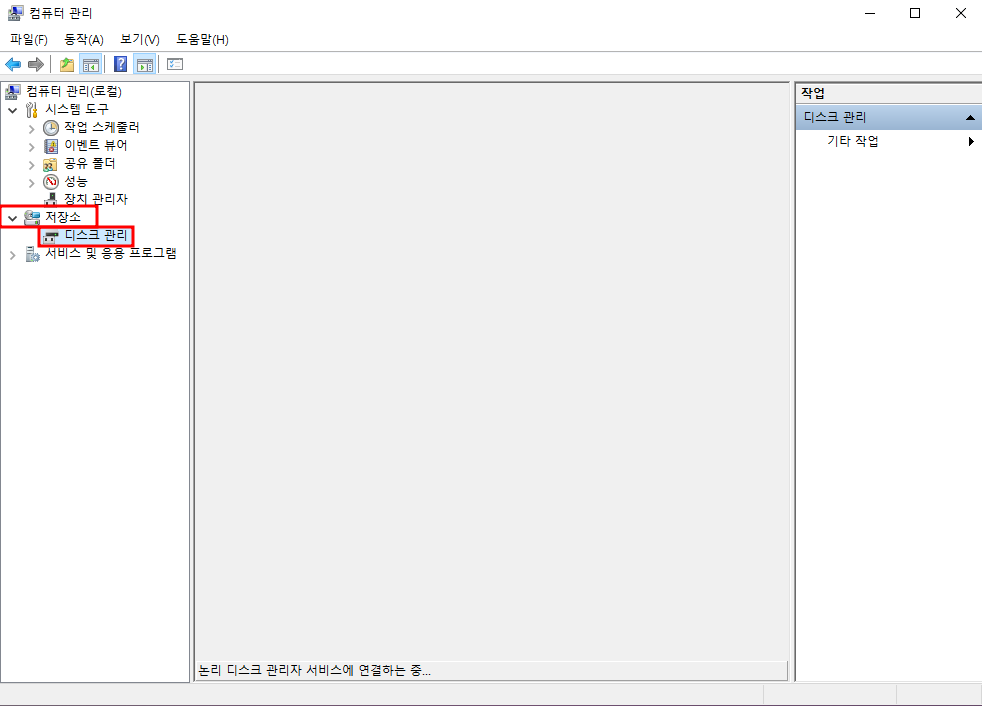Click the settings checklist toolbar icon
982x706 pixels.
coord(175,65)
